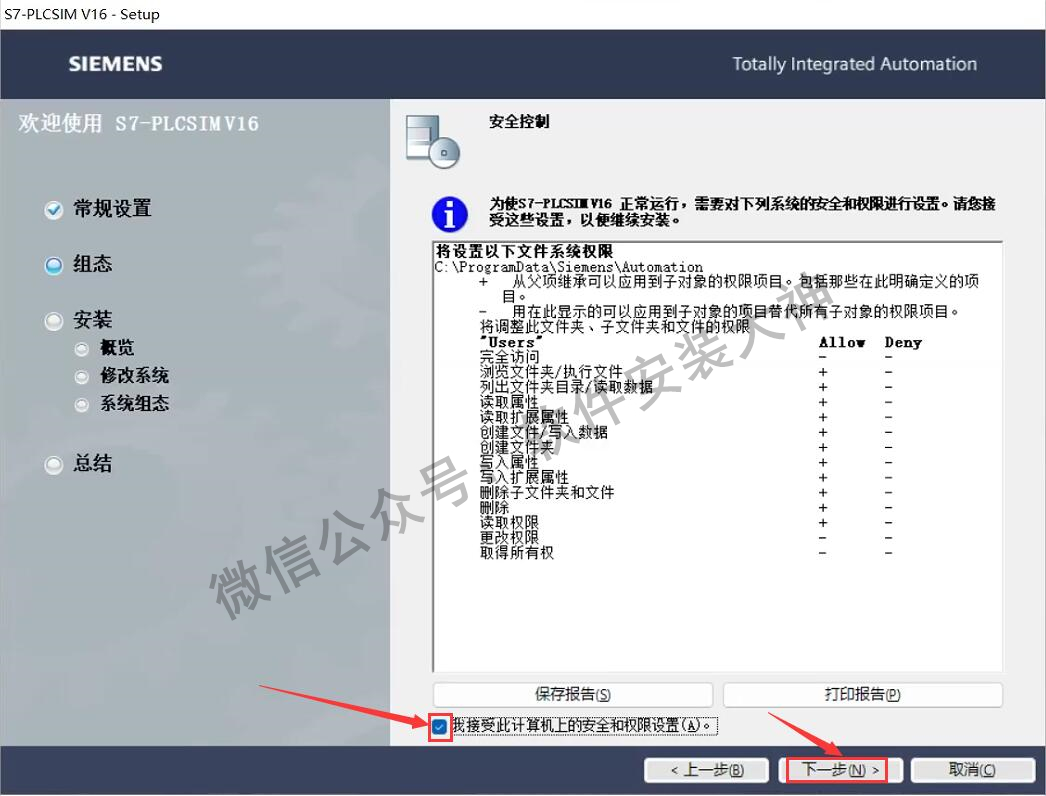Viewport: 1046px width, 796px height.
Task: Click the 我接受此计算机上的安全和权限设置 label
Action: [584, 726]
